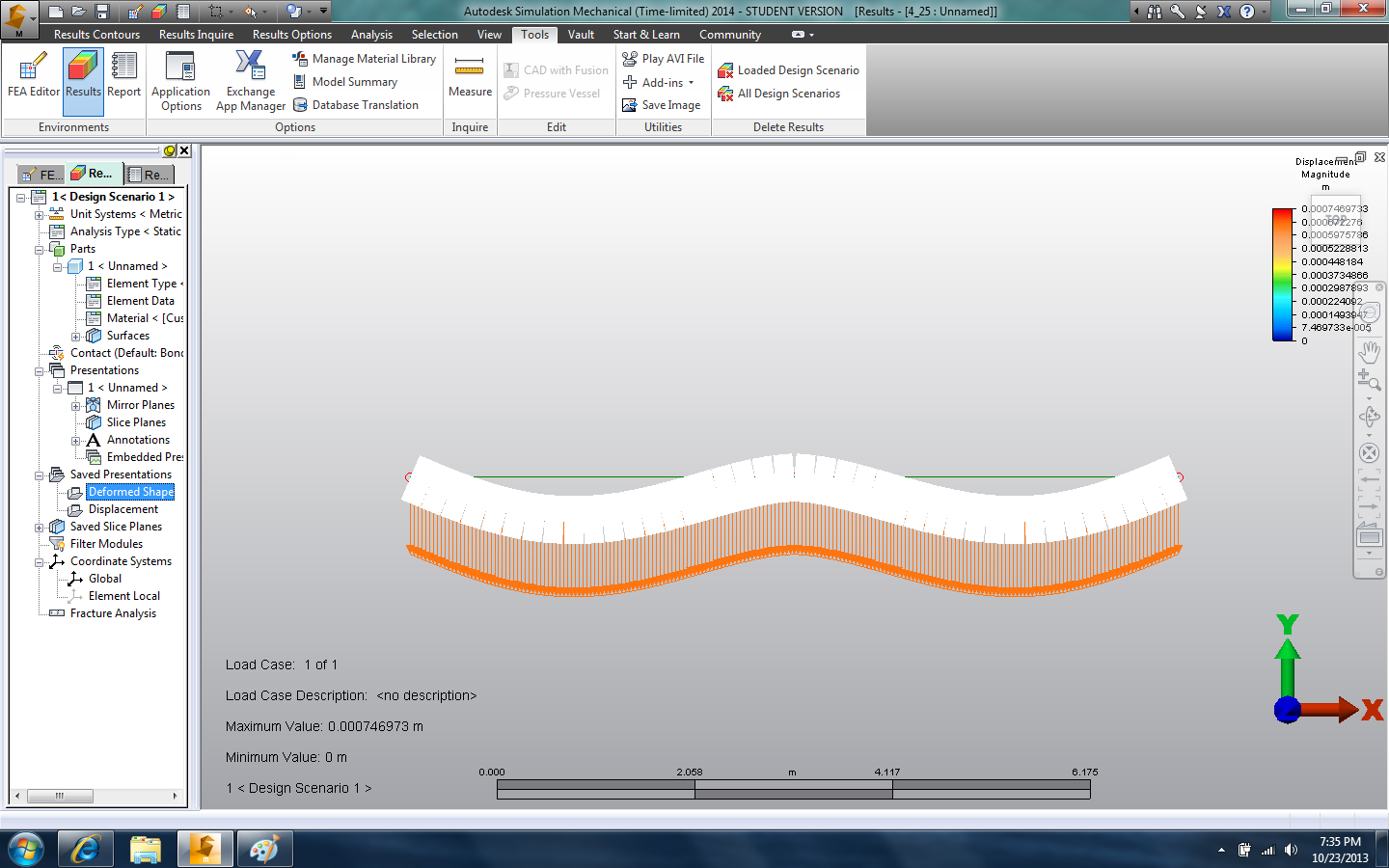Screen dimensions: 1389x868
Task: Click Play AVI File
Action: pos(663,59)
